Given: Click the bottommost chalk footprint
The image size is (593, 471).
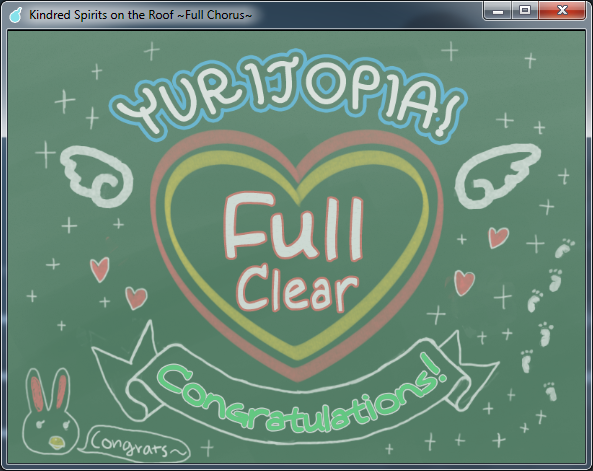Looking at the screenshot, I should pos(551,391).
